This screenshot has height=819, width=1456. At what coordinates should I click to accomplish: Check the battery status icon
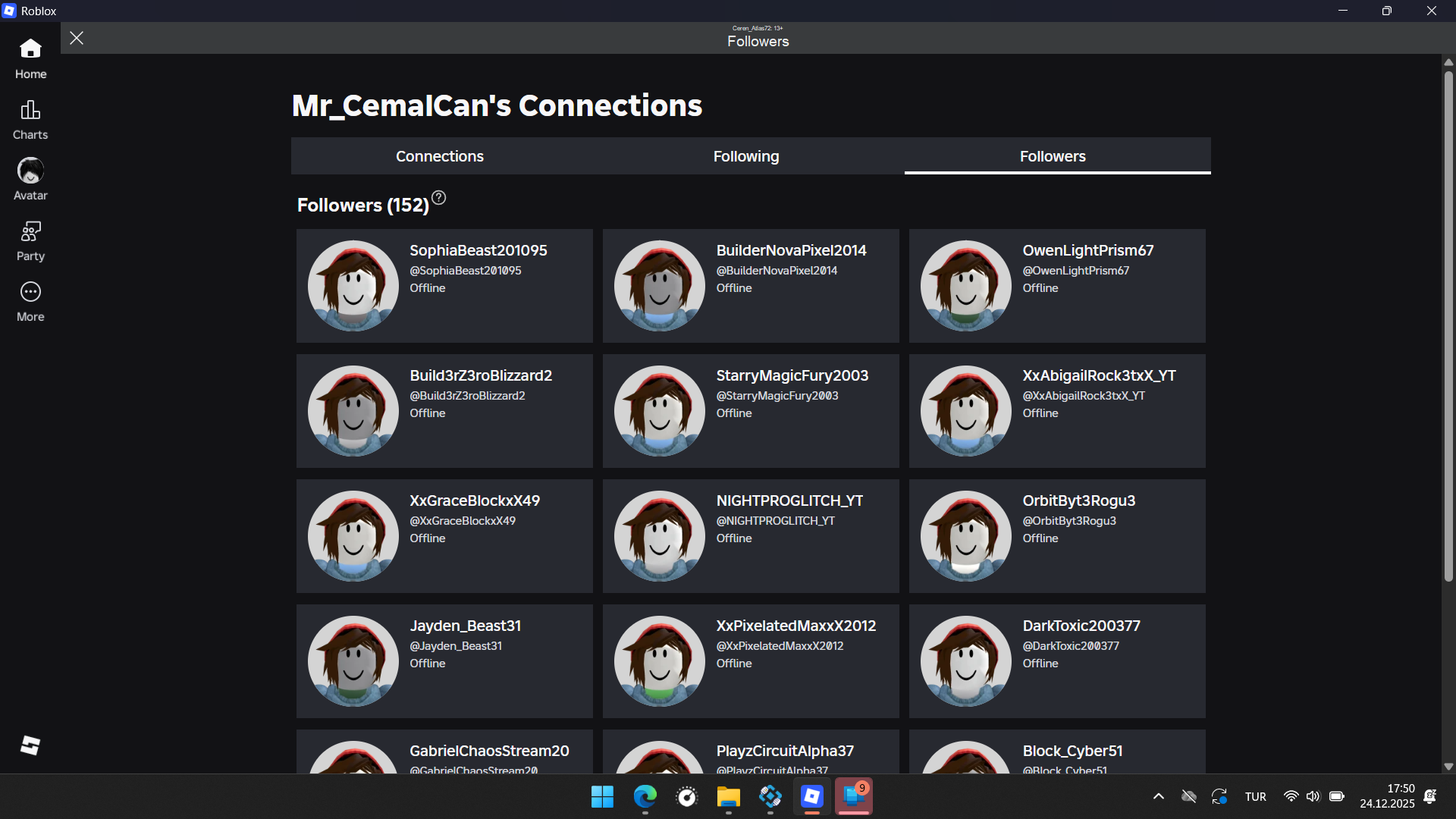click(1337, 796)
